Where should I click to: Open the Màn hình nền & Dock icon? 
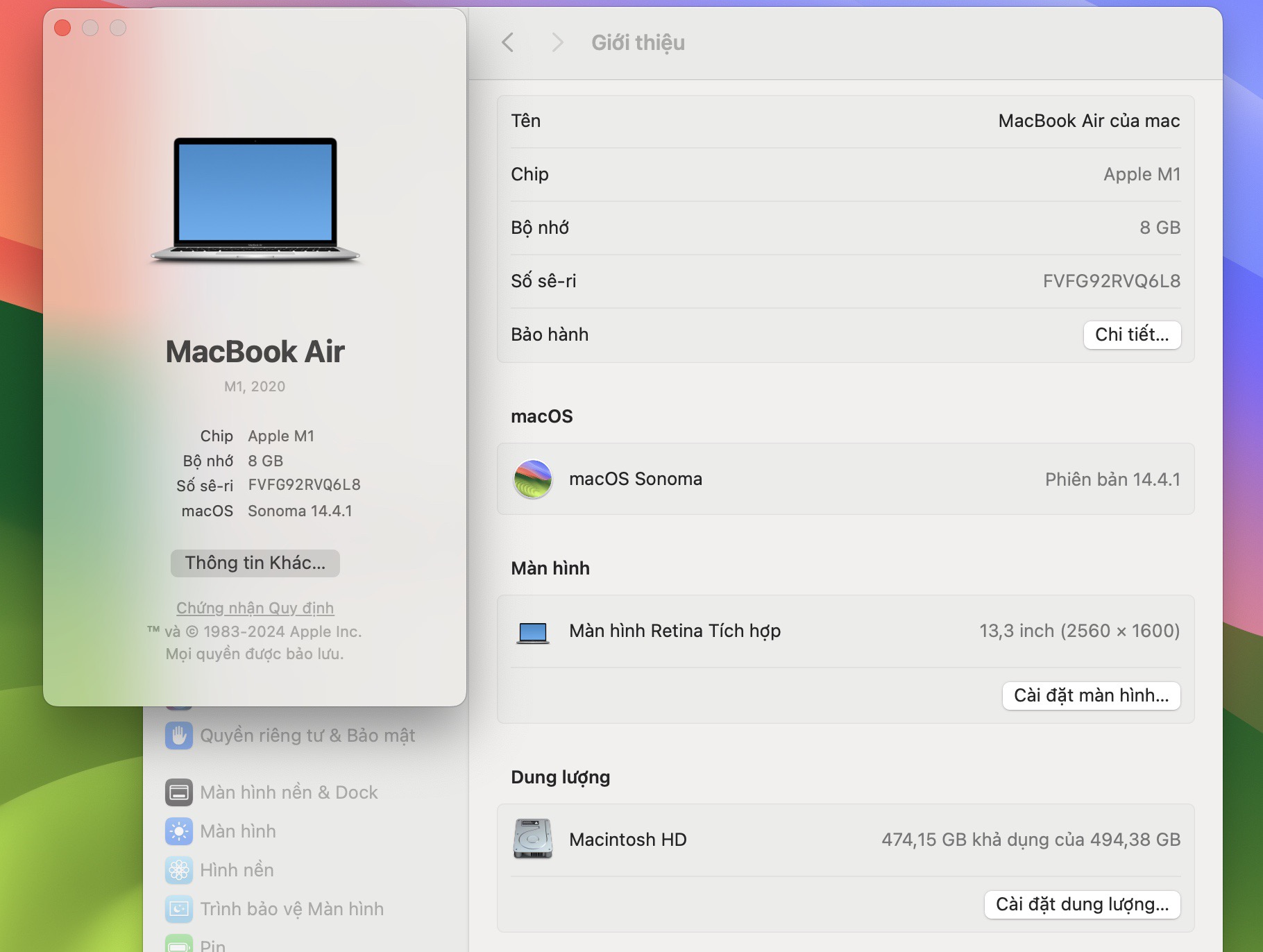179,792
